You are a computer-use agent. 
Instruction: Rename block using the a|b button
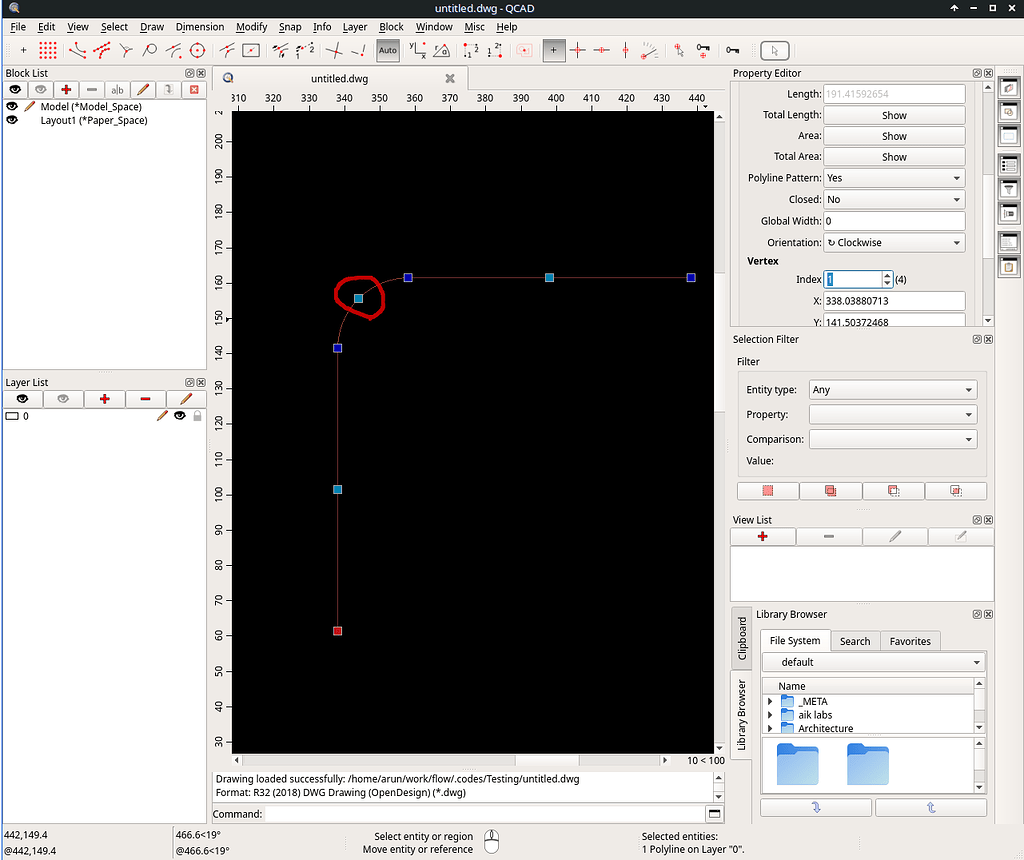point(117,89)
